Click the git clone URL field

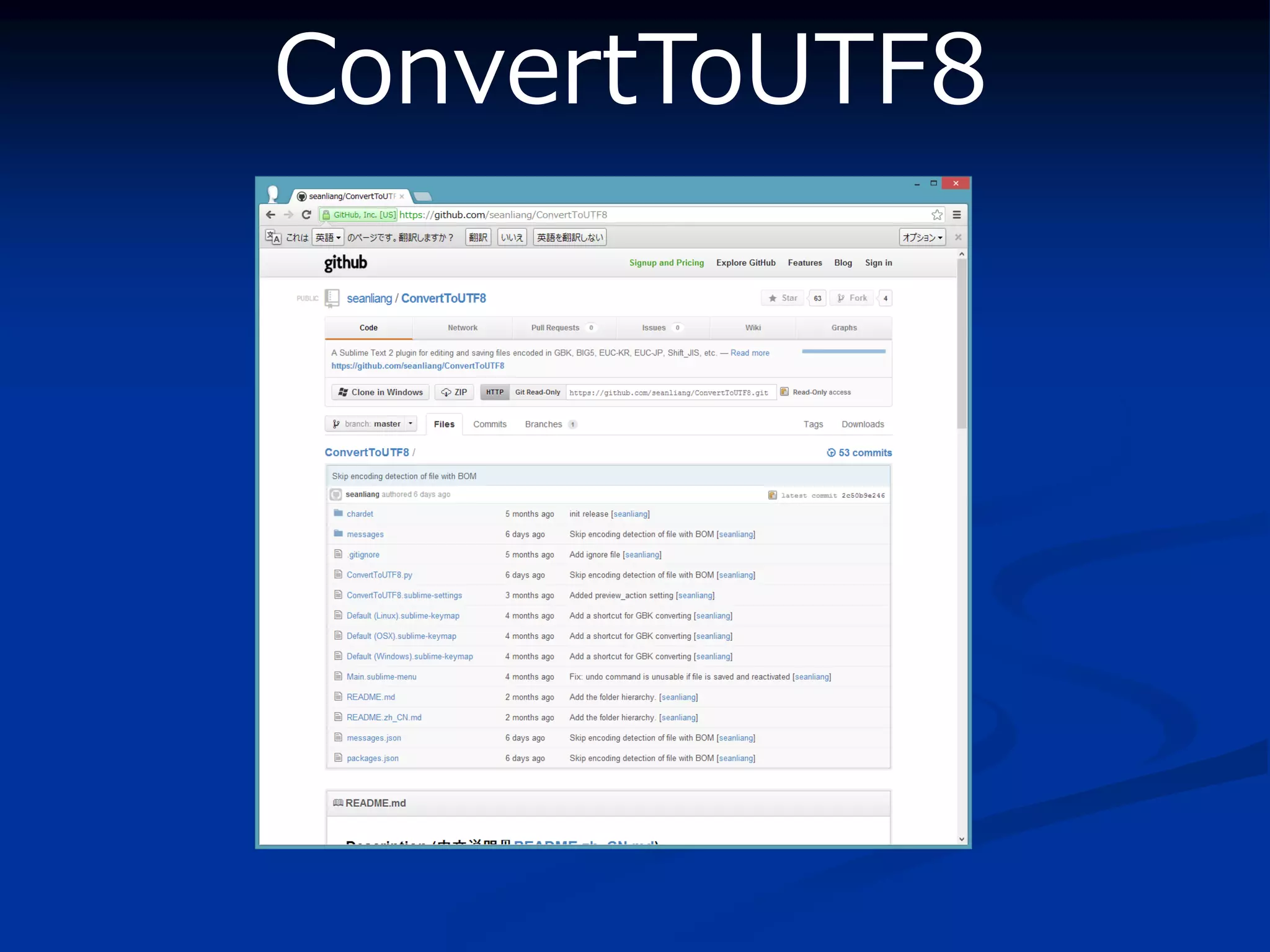coord(670,392)
